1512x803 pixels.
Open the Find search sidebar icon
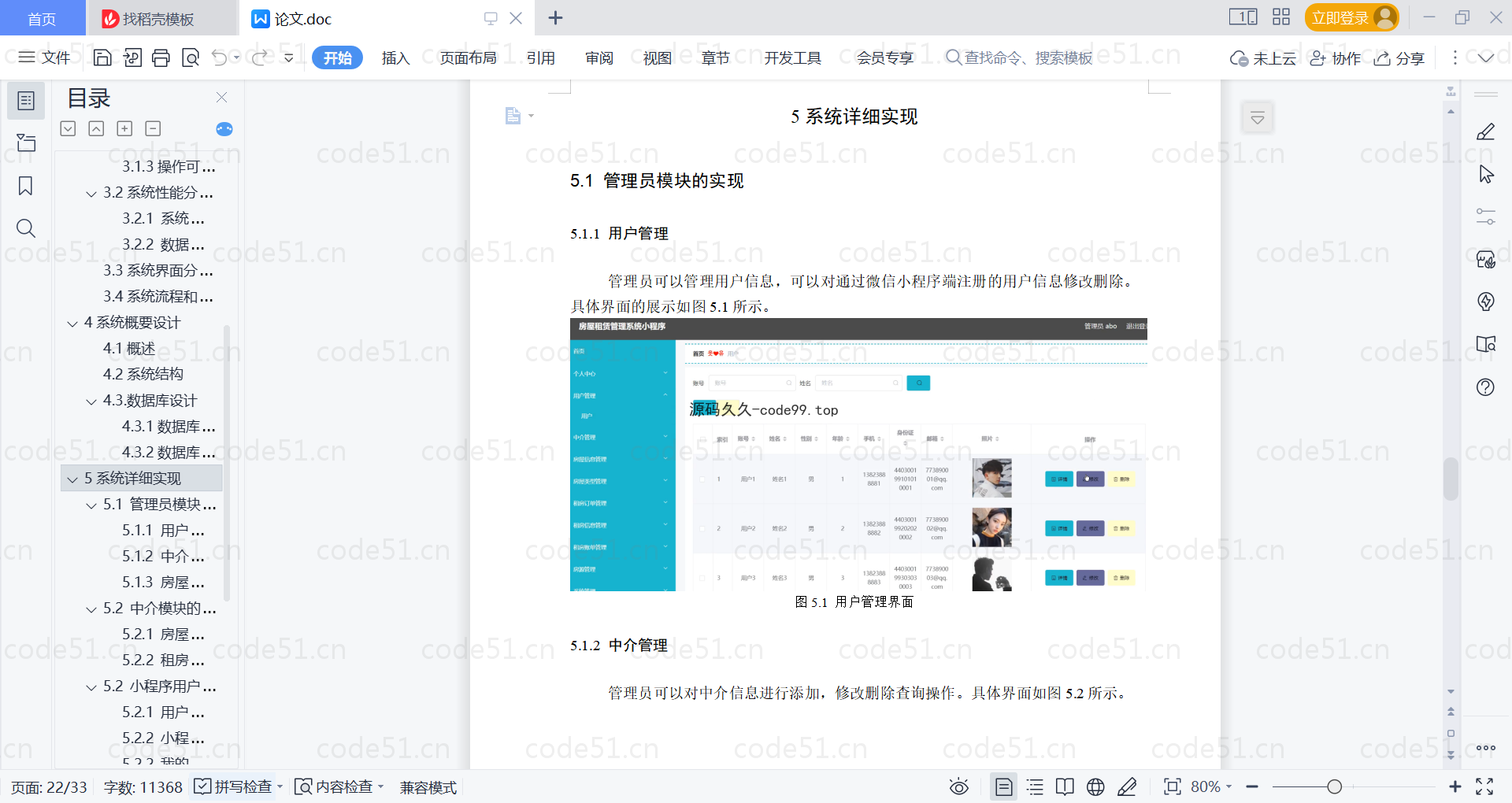coord(26,228)
